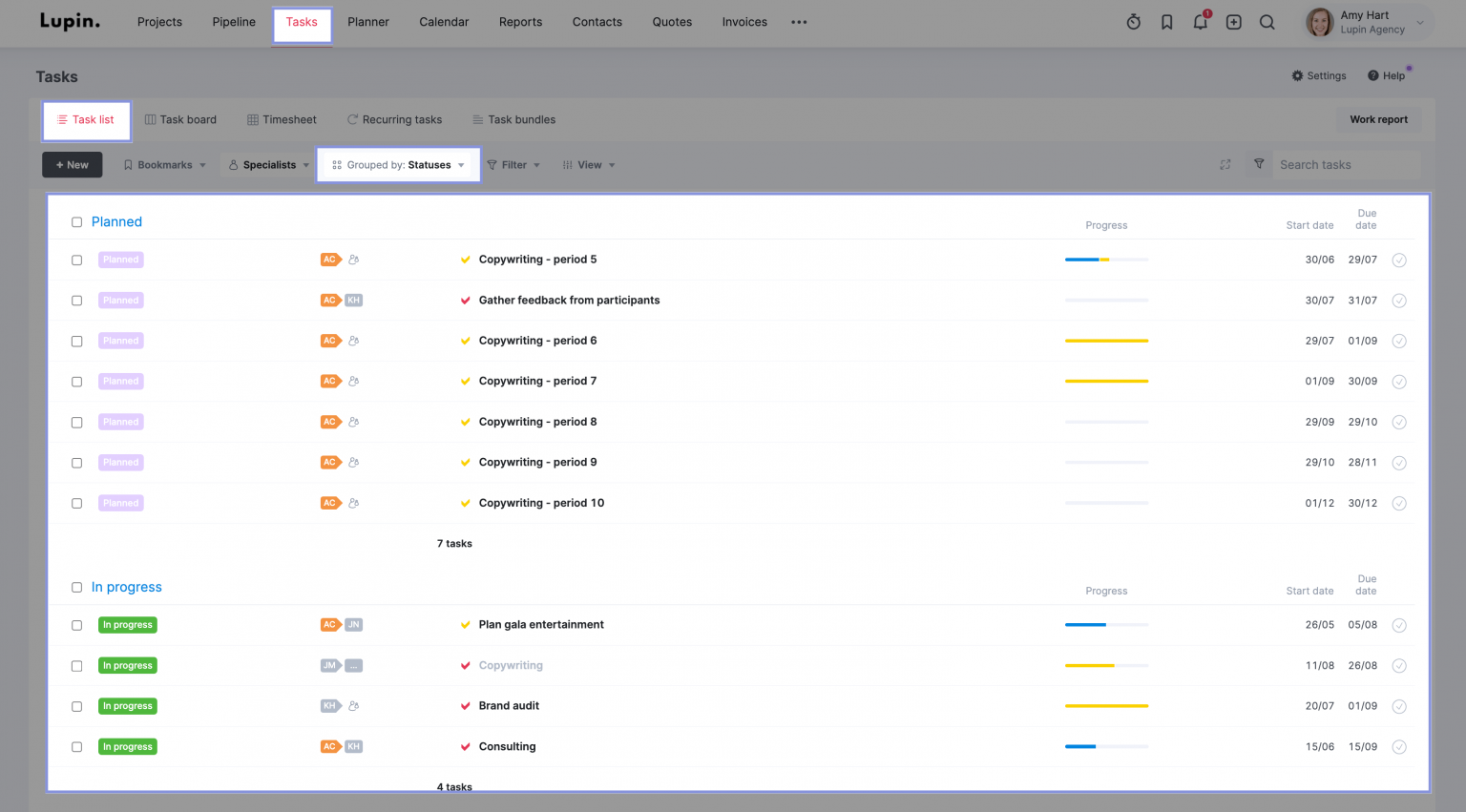
Task: Click the quick-add plus icon
Action: click(x=1233, y=22)
